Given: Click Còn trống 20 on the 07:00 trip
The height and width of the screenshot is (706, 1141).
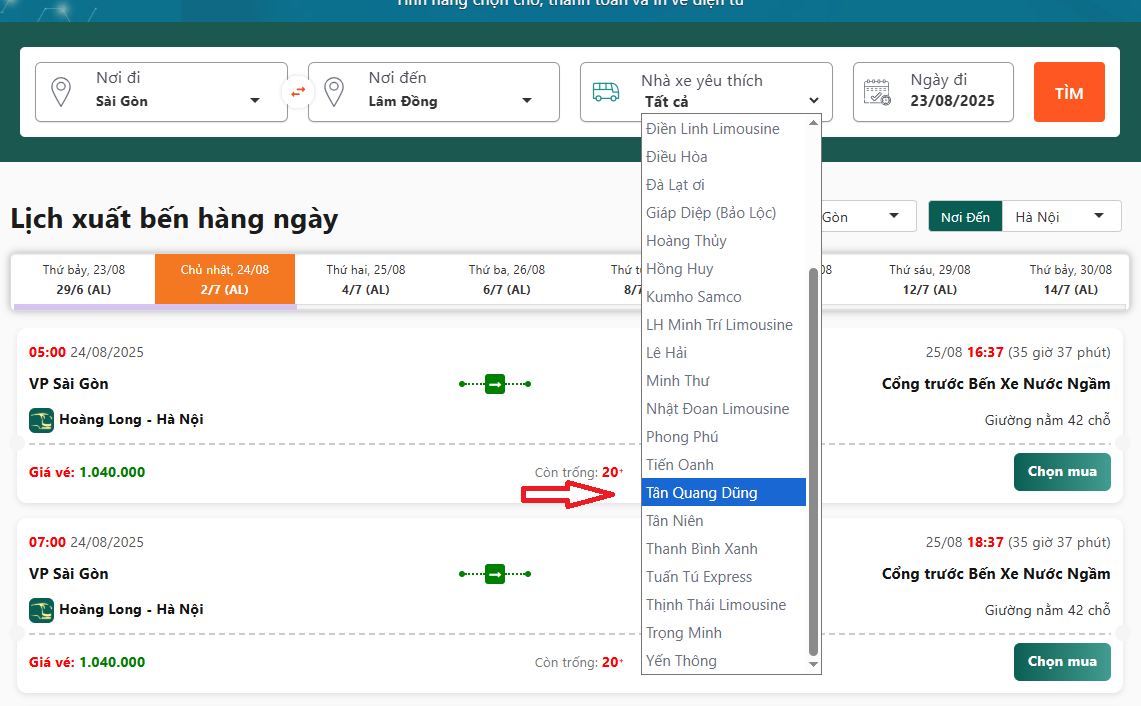Looking at the screenshot, I should coord(579,662).
